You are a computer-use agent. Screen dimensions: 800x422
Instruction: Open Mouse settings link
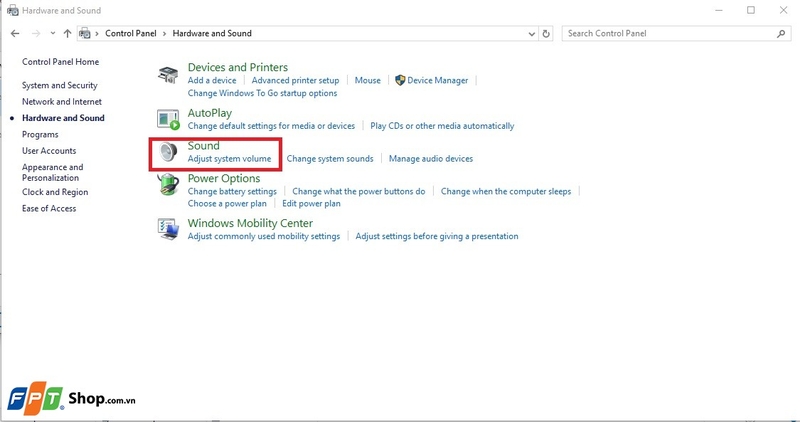[367, 80]
